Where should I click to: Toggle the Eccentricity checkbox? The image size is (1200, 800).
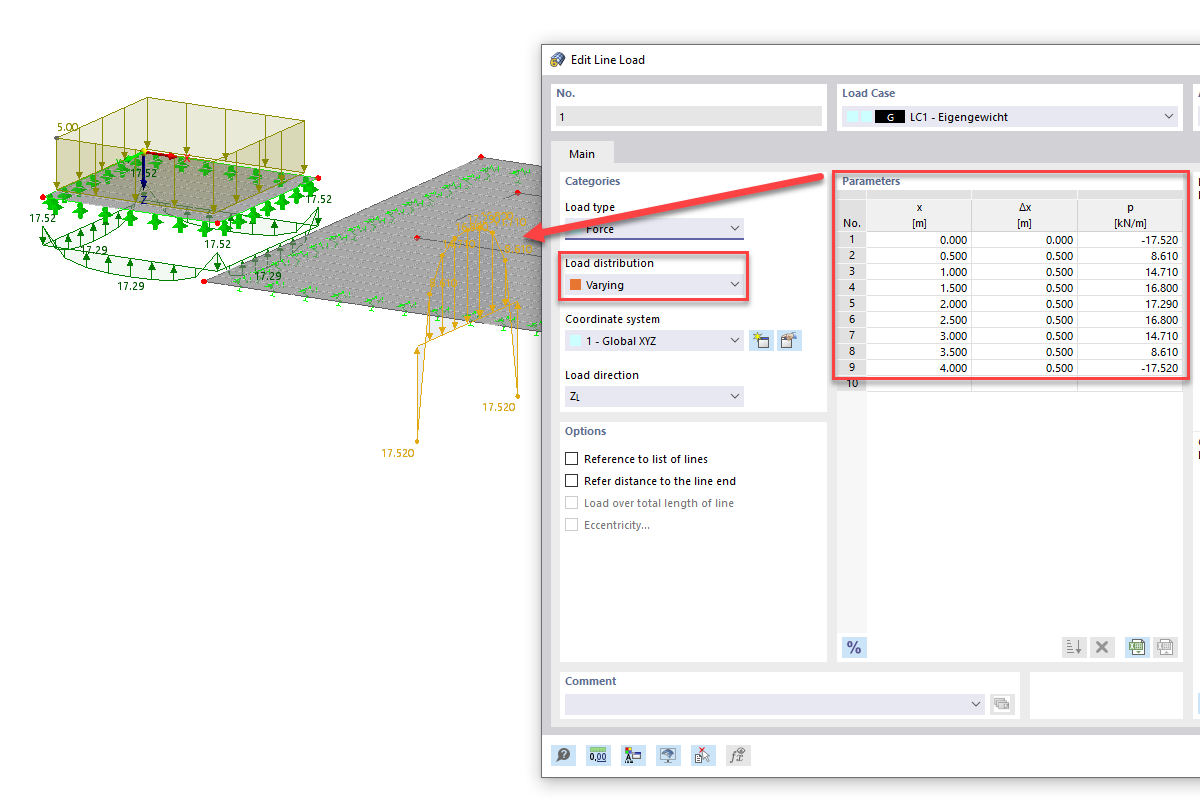571,525
